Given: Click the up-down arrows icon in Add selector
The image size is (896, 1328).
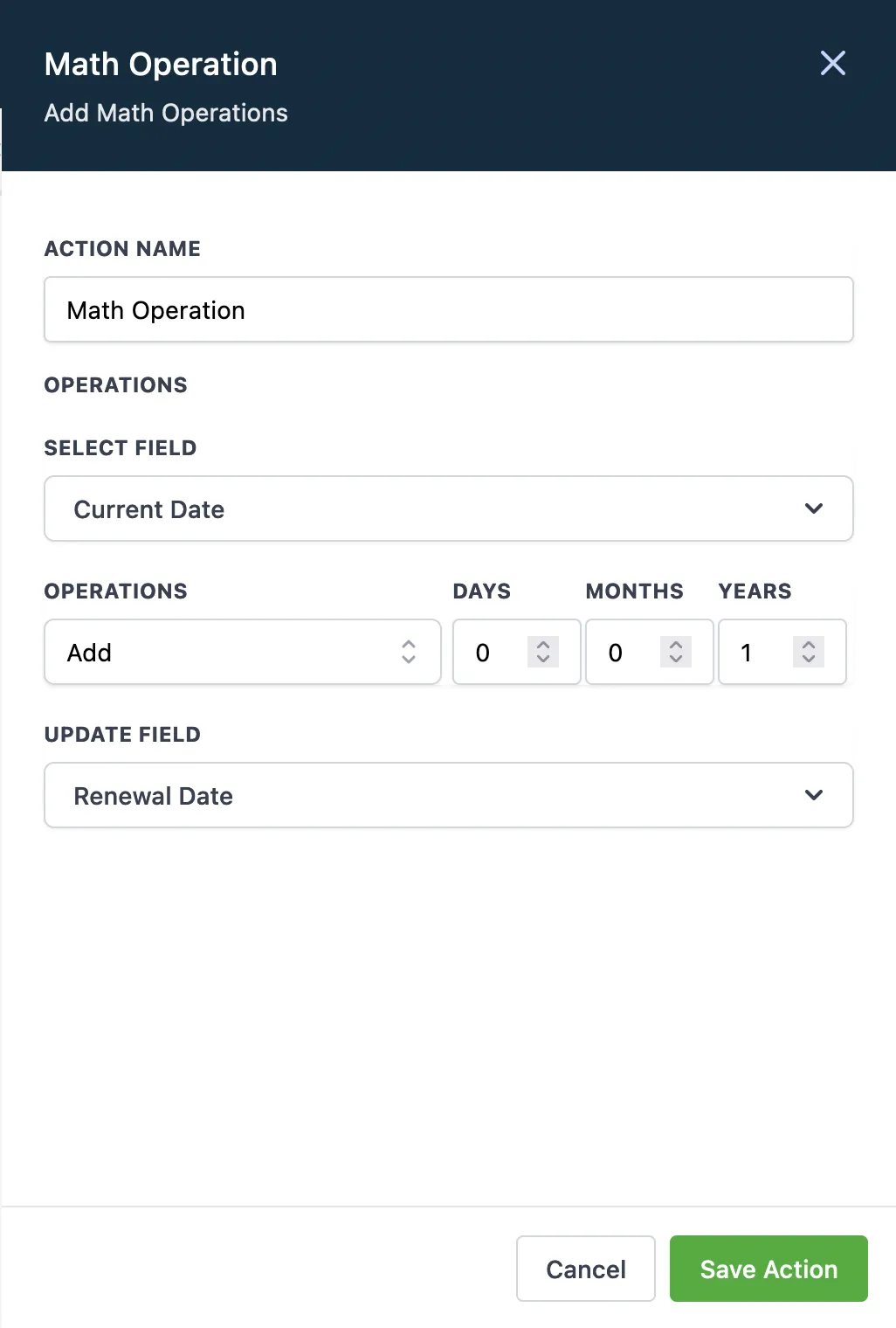Looking at the screenshot, I should click(x=409, y=653).
